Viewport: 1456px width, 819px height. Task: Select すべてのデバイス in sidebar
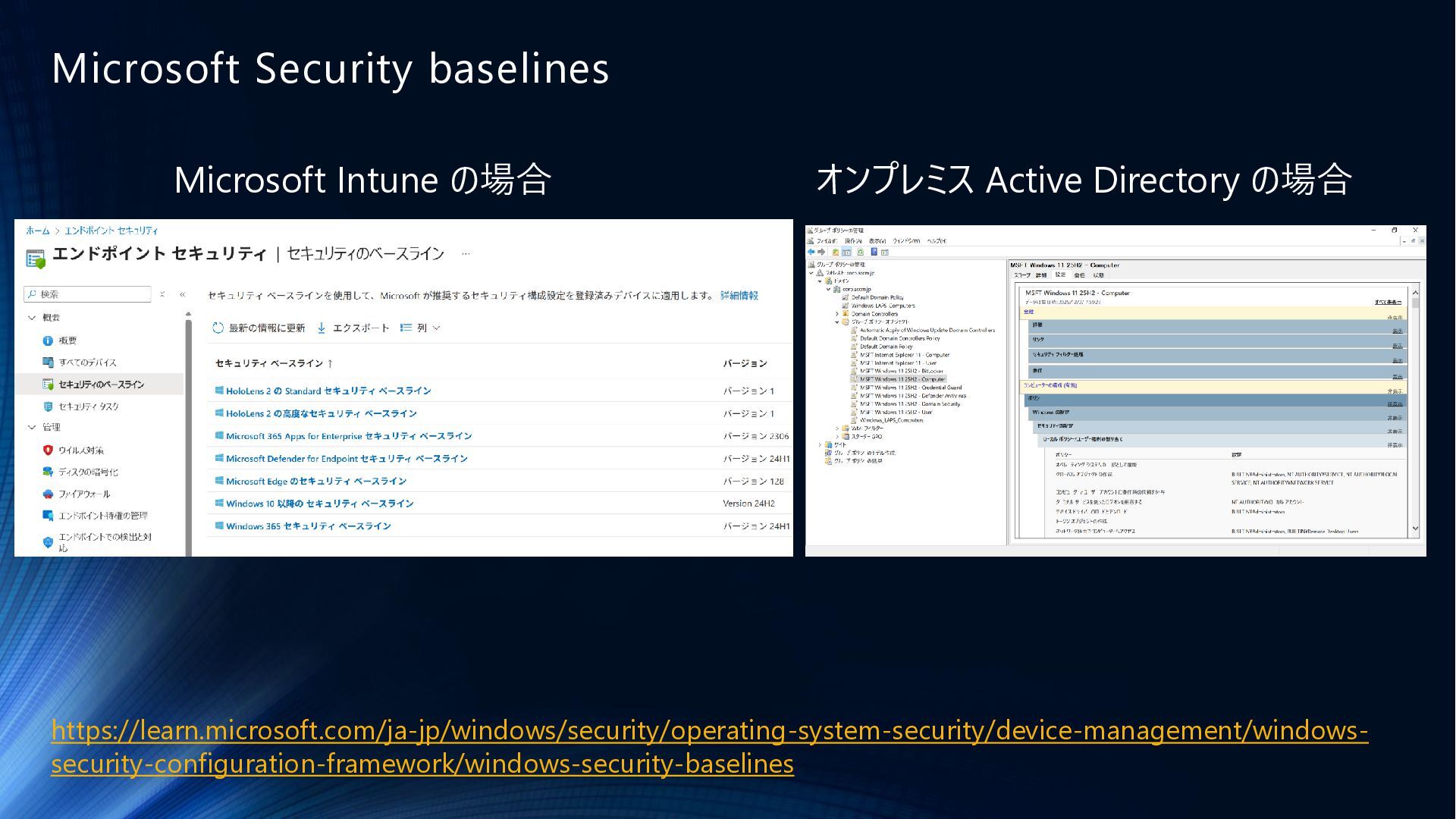pos(87,362)
